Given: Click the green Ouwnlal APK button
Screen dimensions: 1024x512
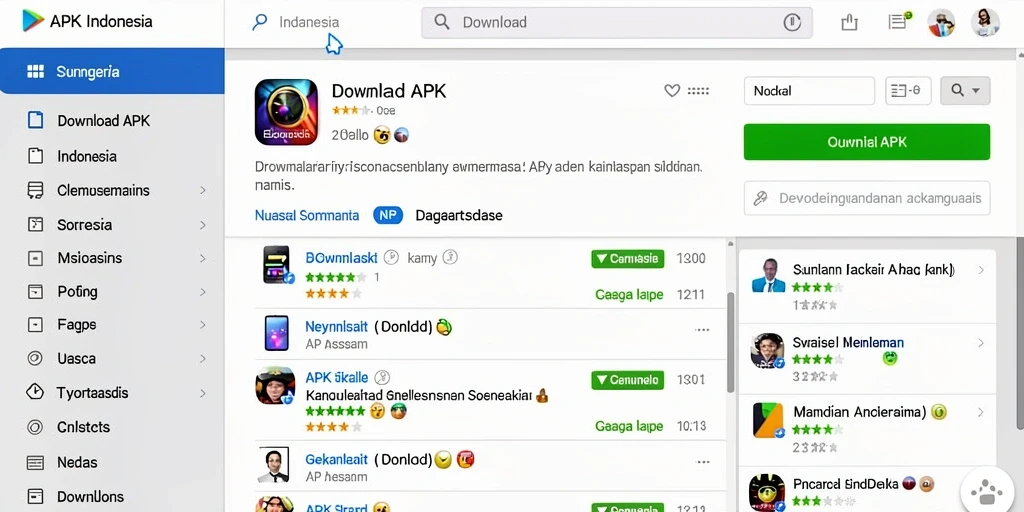Looking at the screenshot, I should 867,142.
